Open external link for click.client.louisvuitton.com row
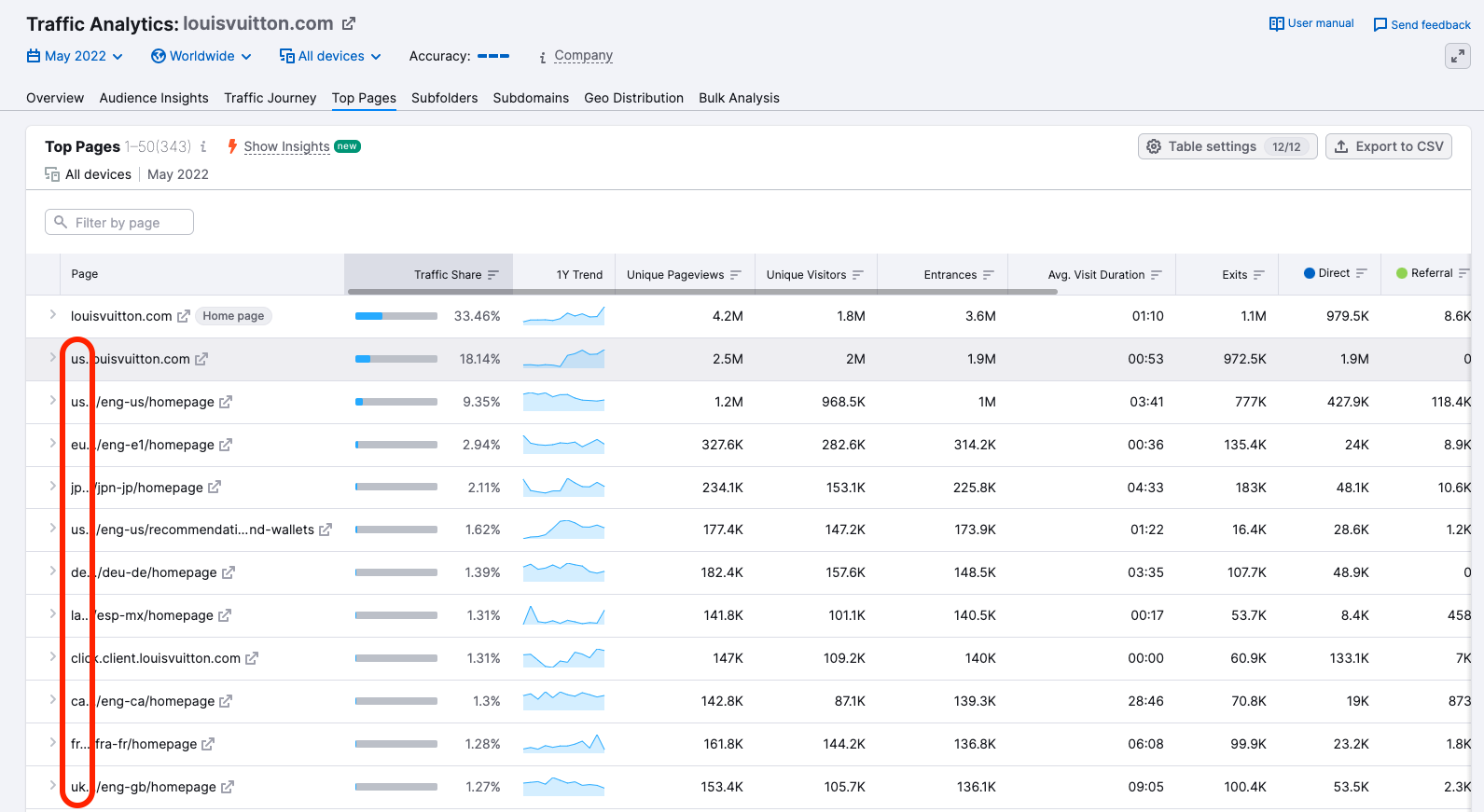The width and height of the screenshot is (1484, 812). [x=252, y=658]
